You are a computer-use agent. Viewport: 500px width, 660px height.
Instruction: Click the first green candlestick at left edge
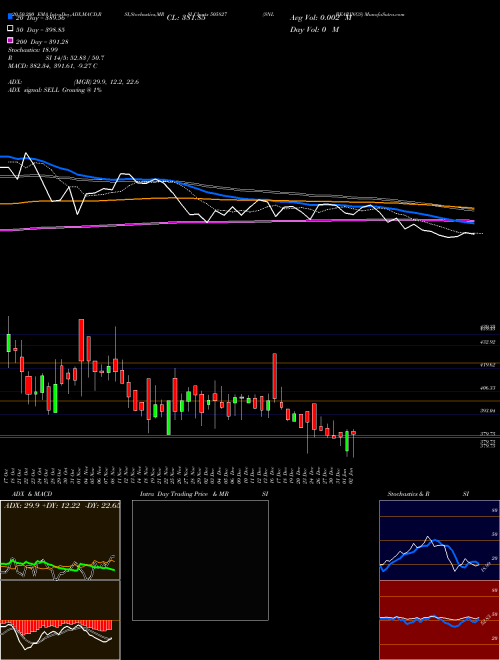[8, 343]
